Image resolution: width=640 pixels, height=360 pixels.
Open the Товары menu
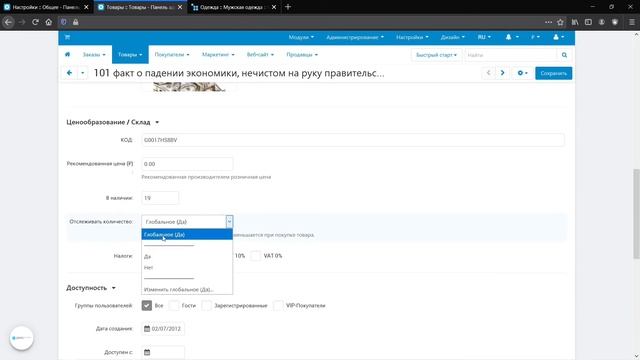130,54
